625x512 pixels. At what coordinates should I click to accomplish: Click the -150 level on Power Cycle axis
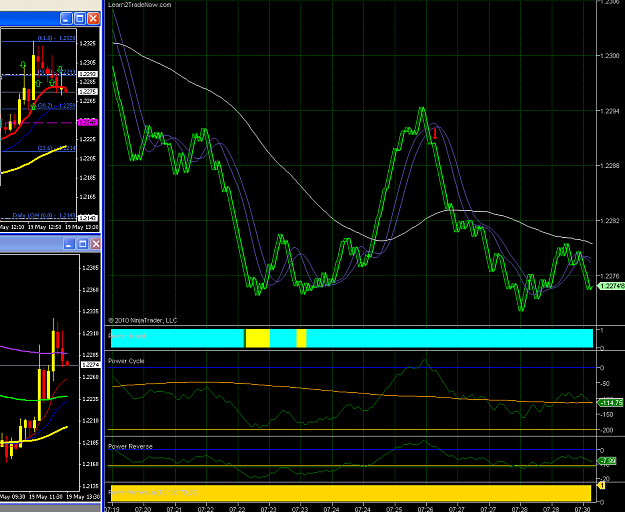606,415
